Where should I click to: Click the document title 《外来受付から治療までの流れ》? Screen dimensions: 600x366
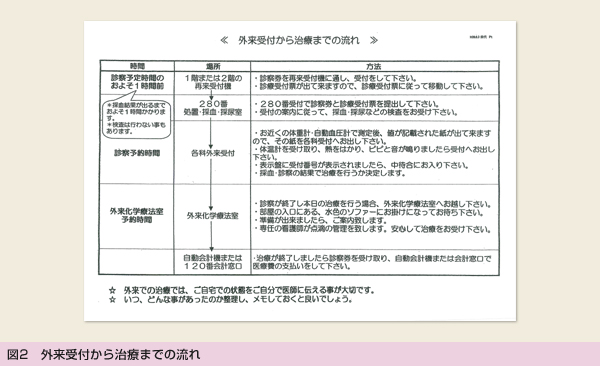(299, 40)
